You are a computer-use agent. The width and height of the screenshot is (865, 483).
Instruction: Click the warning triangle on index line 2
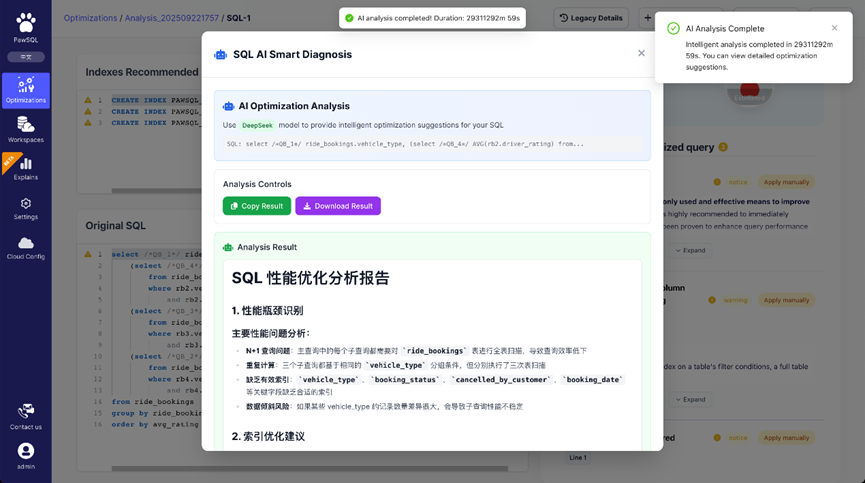pos(88,111)
